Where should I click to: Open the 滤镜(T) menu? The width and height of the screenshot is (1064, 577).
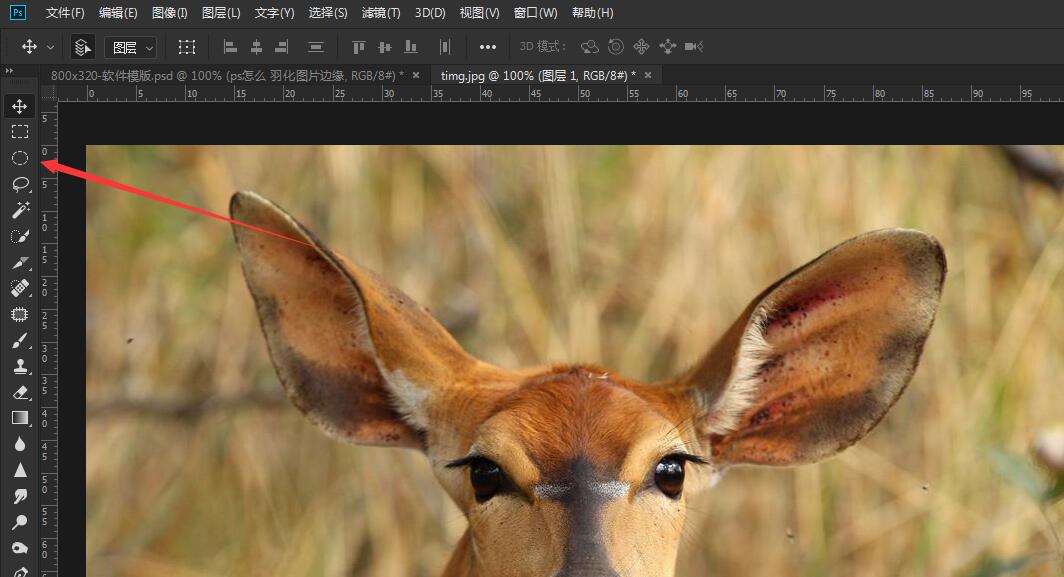(380, 13)
